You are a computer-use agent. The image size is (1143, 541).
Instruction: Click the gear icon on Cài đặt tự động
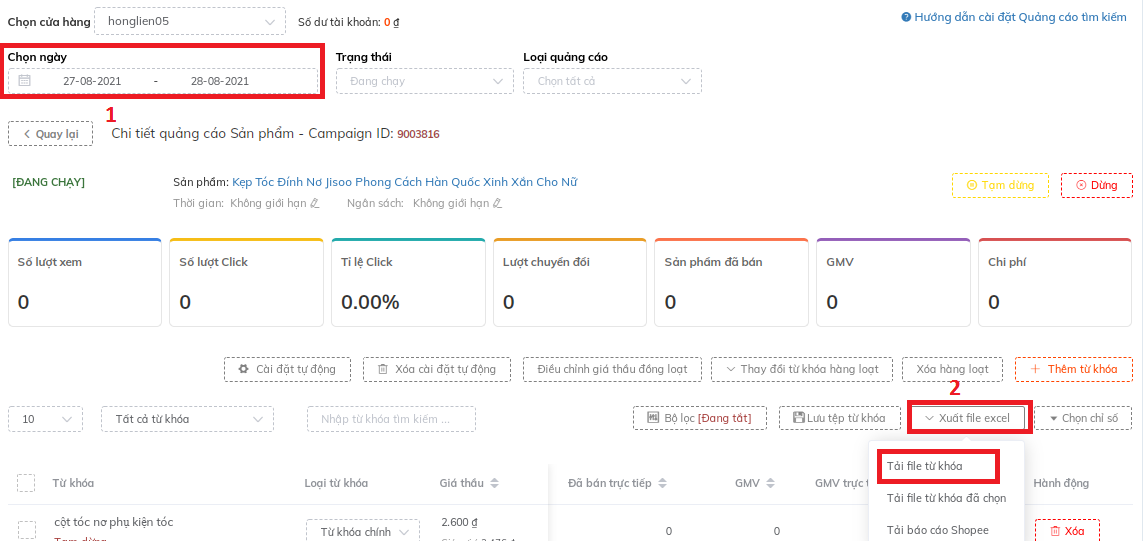(x=243, y=369)
